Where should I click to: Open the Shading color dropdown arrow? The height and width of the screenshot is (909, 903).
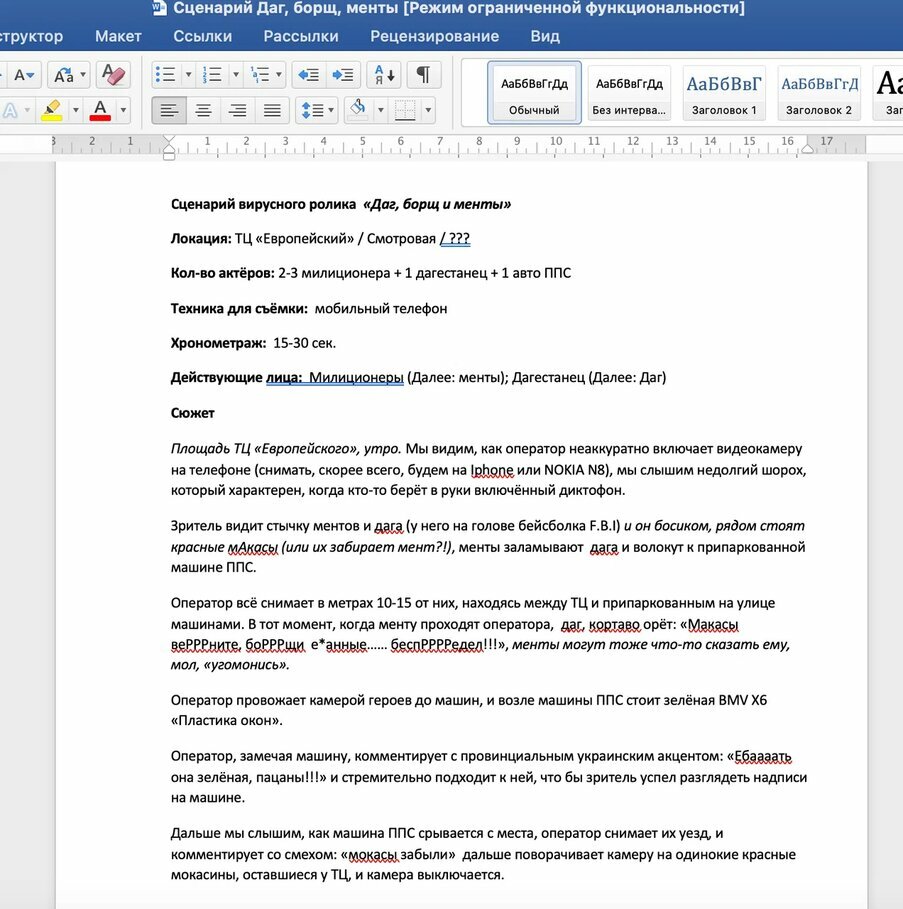coord(381,110)
